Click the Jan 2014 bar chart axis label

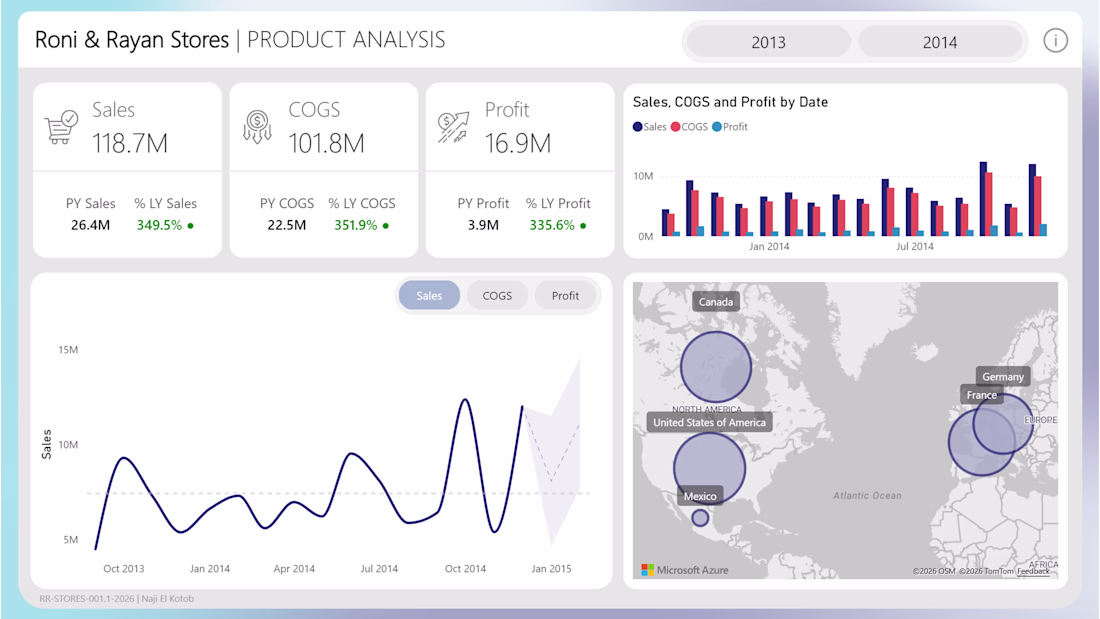(769, 246)
